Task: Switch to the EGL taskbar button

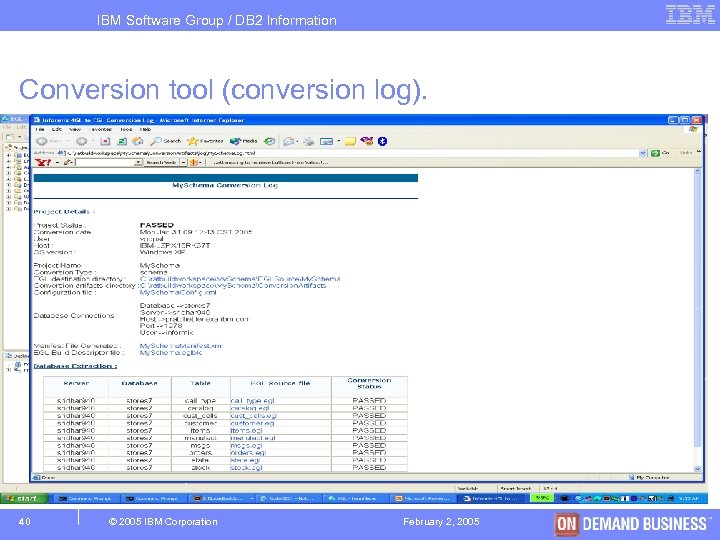Action: (x=356, y=498)
